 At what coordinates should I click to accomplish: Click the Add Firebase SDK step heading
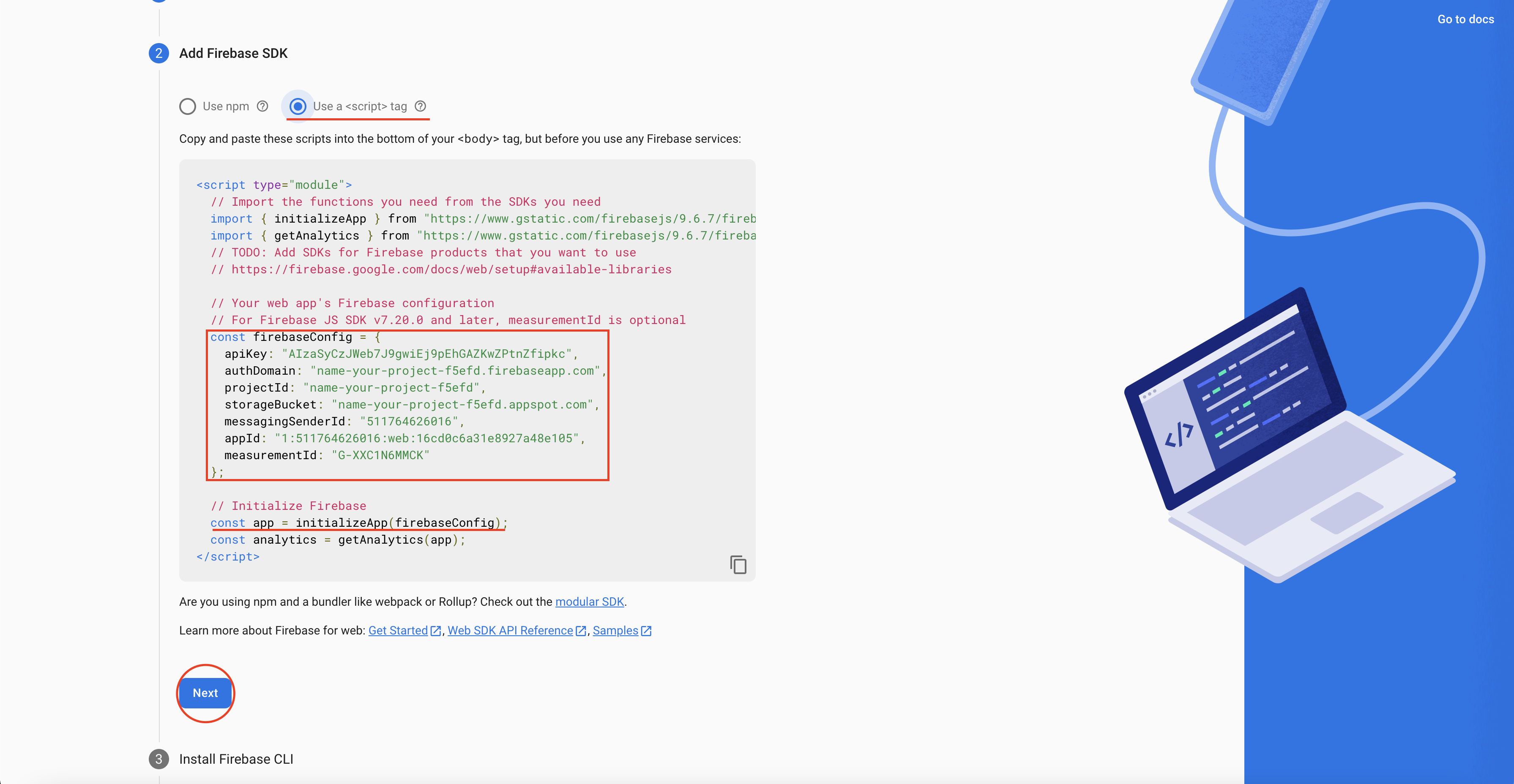[x=233, y=54]
